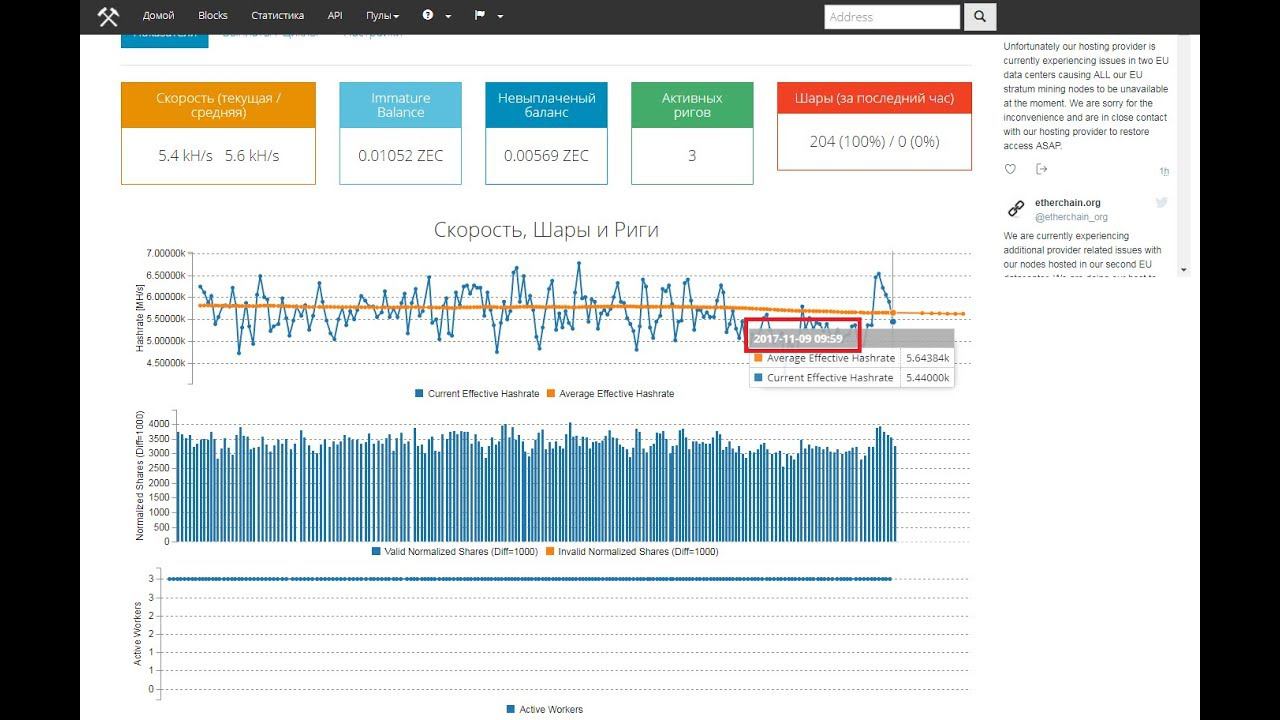Open the flag language dropdown
The width and height of the screenshot is (1280, 720).
tap(488, 16)
